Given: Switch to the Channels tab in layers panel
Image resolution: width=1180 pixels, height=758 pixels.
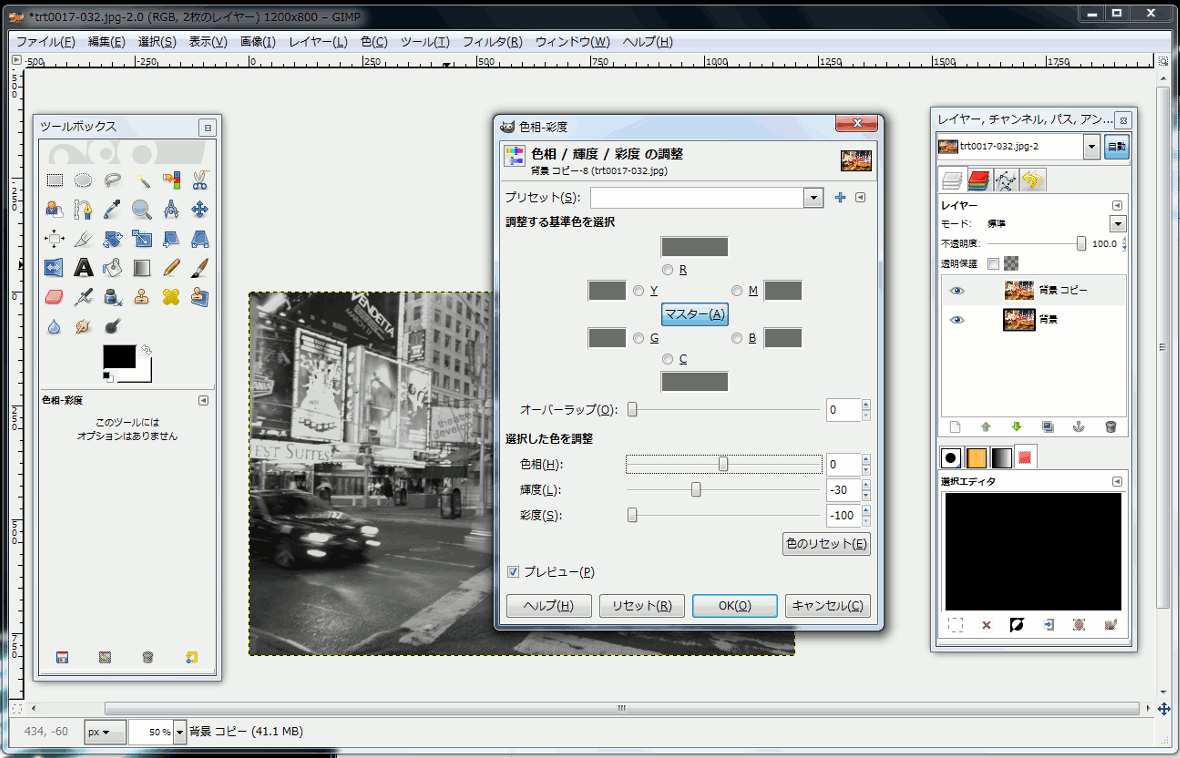Looking at the screenshot, I should tap(977, 180).
